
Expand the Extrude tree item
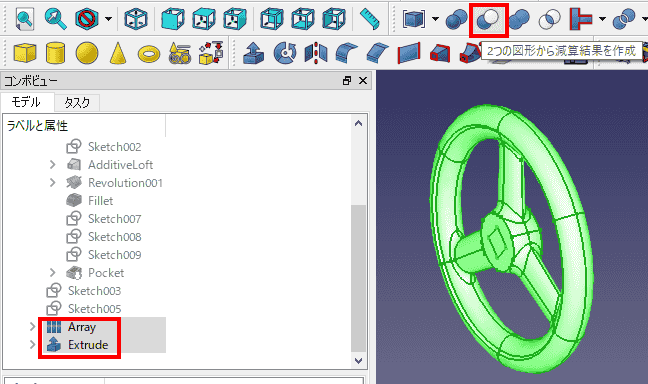32,344
